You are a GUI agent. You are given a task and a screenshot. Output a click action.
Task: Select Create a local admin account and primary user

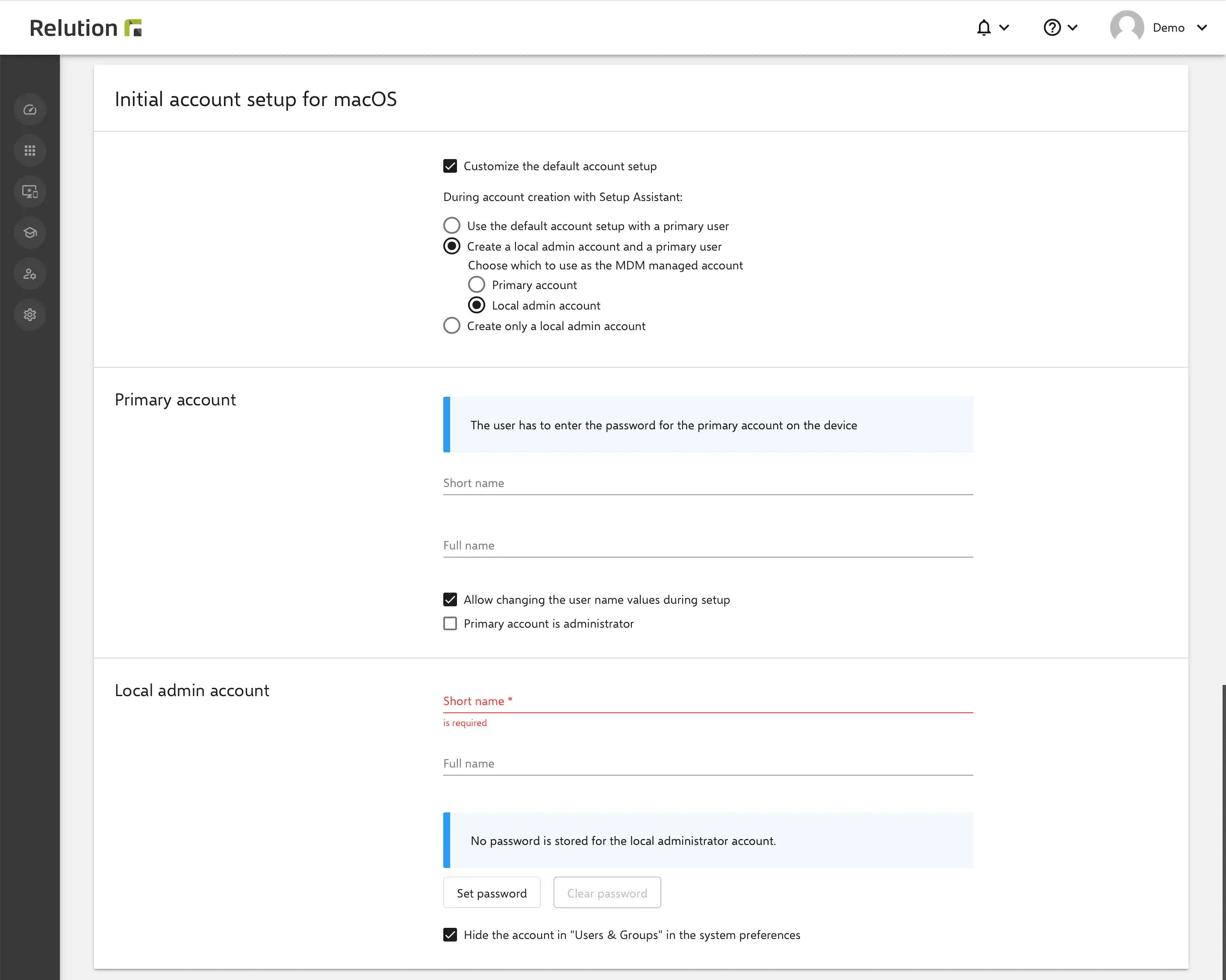451,246
